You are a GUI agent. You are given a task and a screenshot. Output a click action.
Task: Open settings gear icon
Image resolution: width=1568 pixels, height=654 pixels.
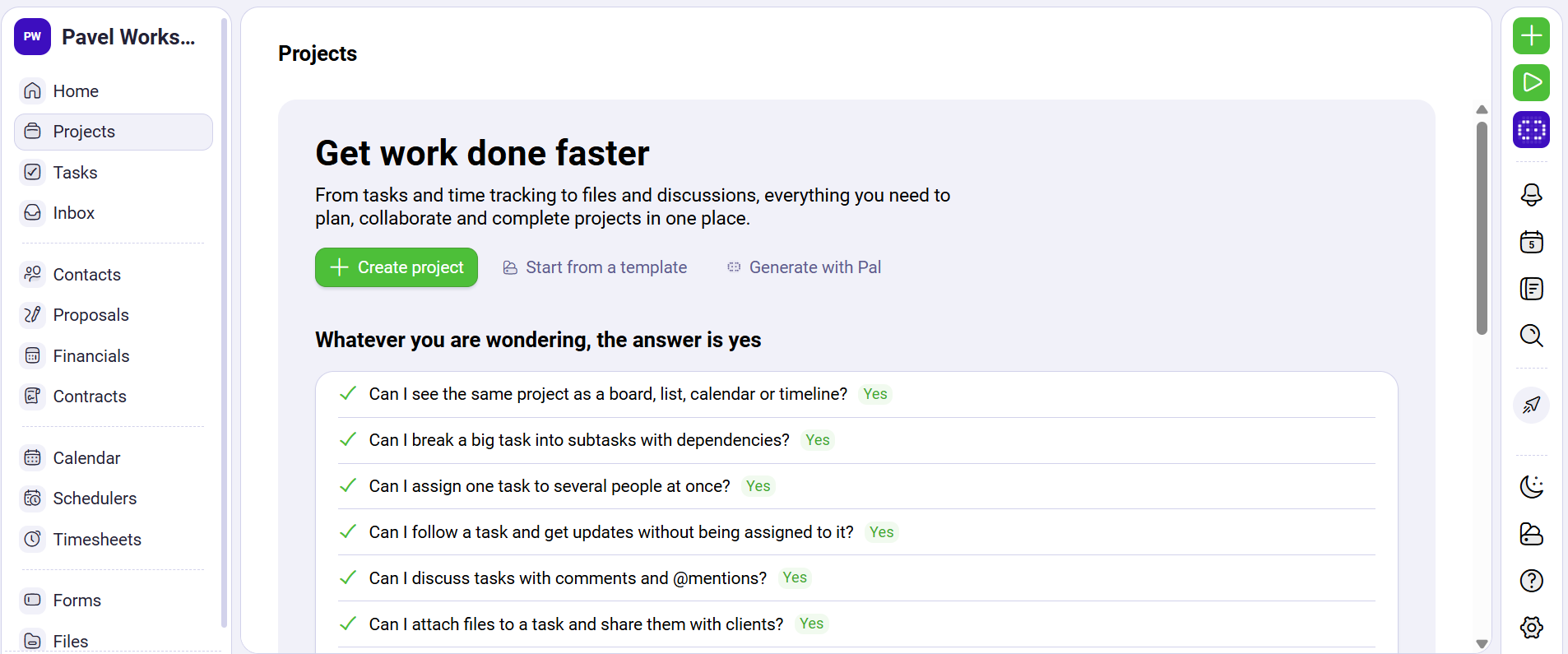click(1531, 628)
